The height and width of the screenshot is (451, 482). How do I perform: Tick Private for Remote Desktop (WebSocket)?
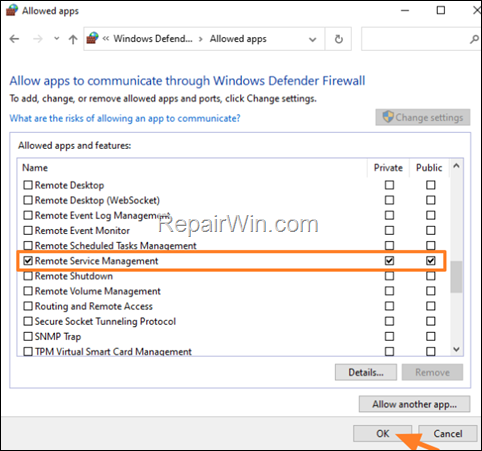(x=389, y=200)
